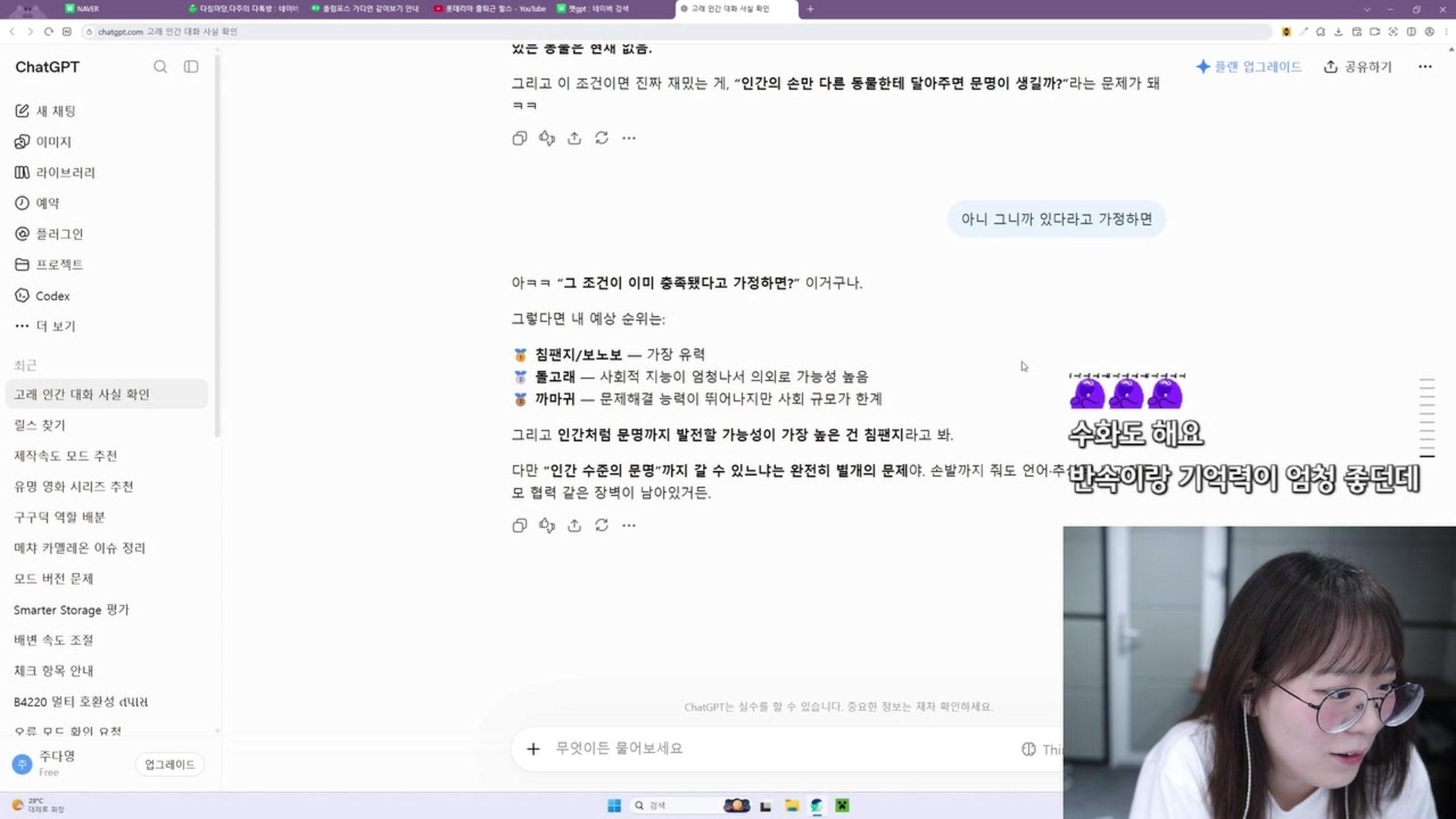Reload the page with the refresh icon

[x=49, y=31]
